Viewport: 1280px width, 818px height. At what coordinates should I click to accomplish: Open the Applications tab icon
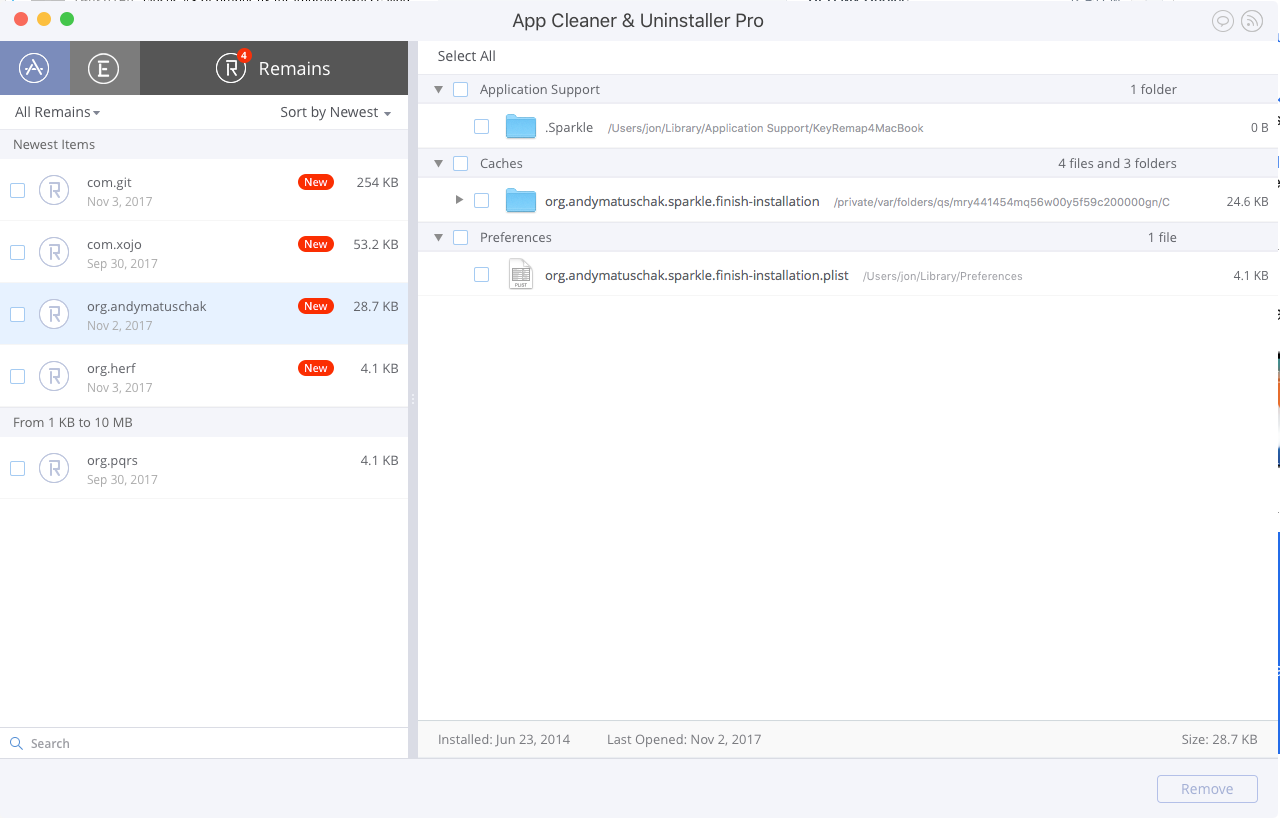click(35, 68)
